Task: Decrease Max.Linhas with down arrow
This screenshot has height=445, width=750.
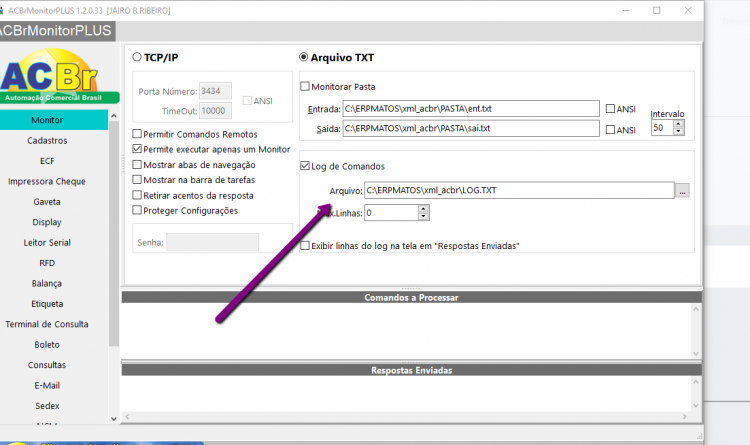Action: pos(423,216)
